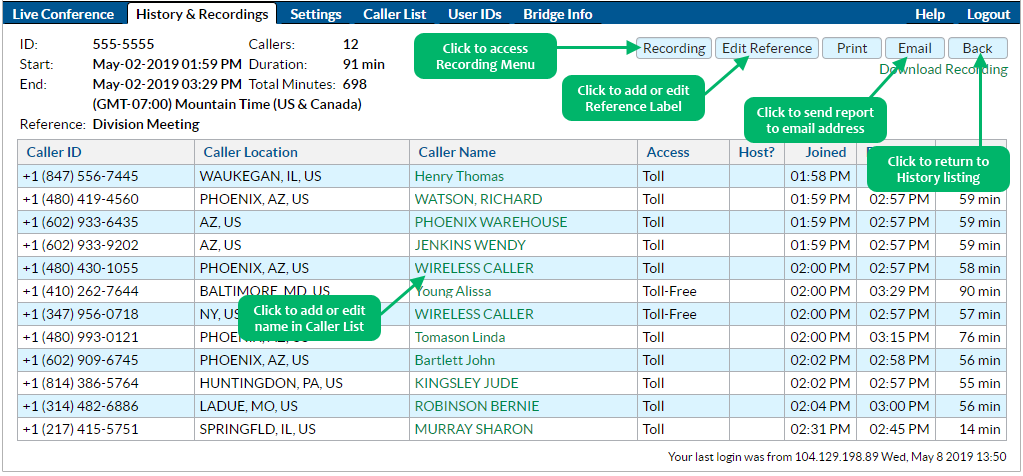Return to history with Back button
Screen dimensions: 1023x476
pos(977,48)
